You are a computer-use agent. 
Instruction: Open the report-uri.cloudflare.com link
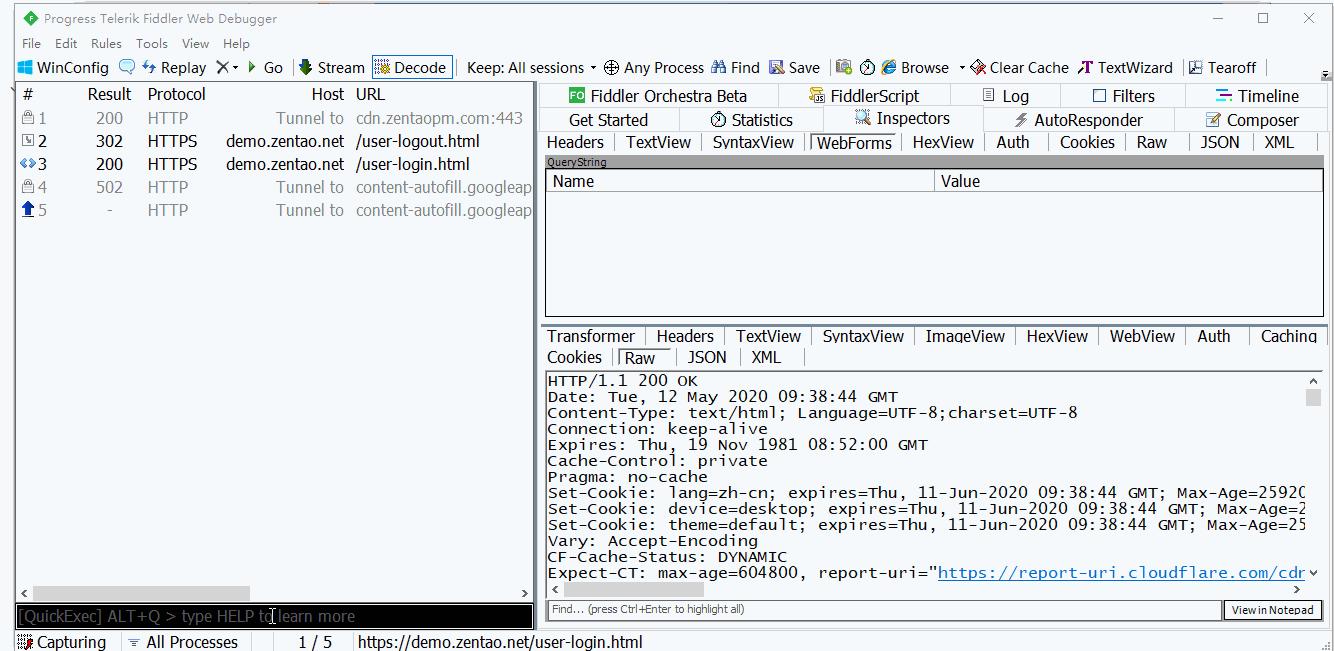tap(1120, 573)
